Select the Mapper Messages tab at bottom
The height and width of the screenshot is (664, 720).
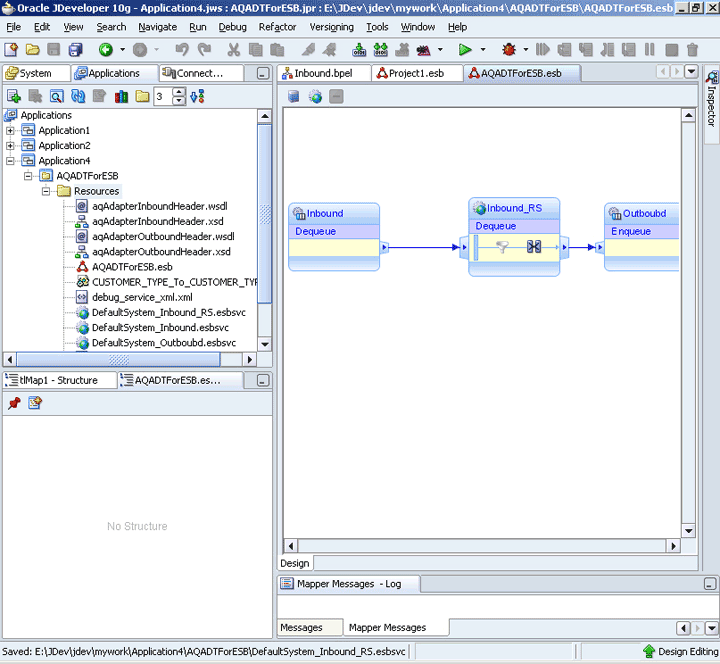point(387,627)
